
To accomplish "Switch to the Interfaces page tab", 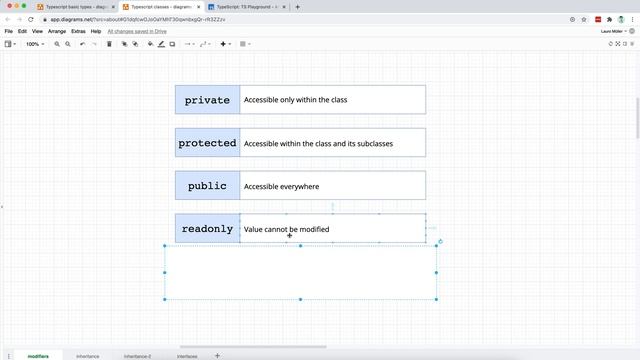I will (x=187, y=356).
